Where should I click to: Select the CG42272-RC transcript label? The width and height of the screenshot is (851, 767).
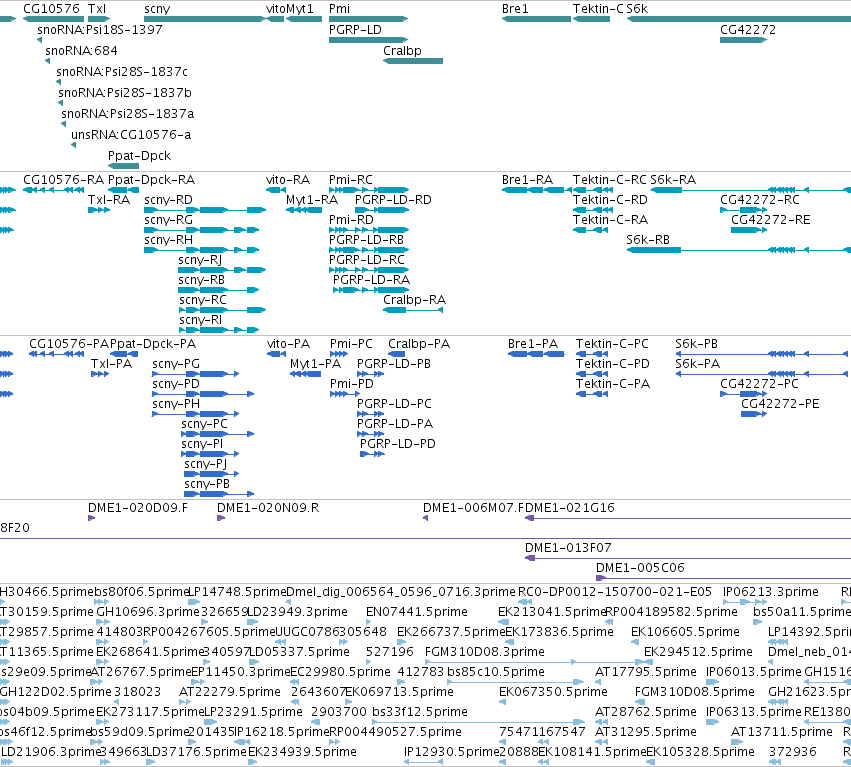pyautogui.click(x=760, y=200)
